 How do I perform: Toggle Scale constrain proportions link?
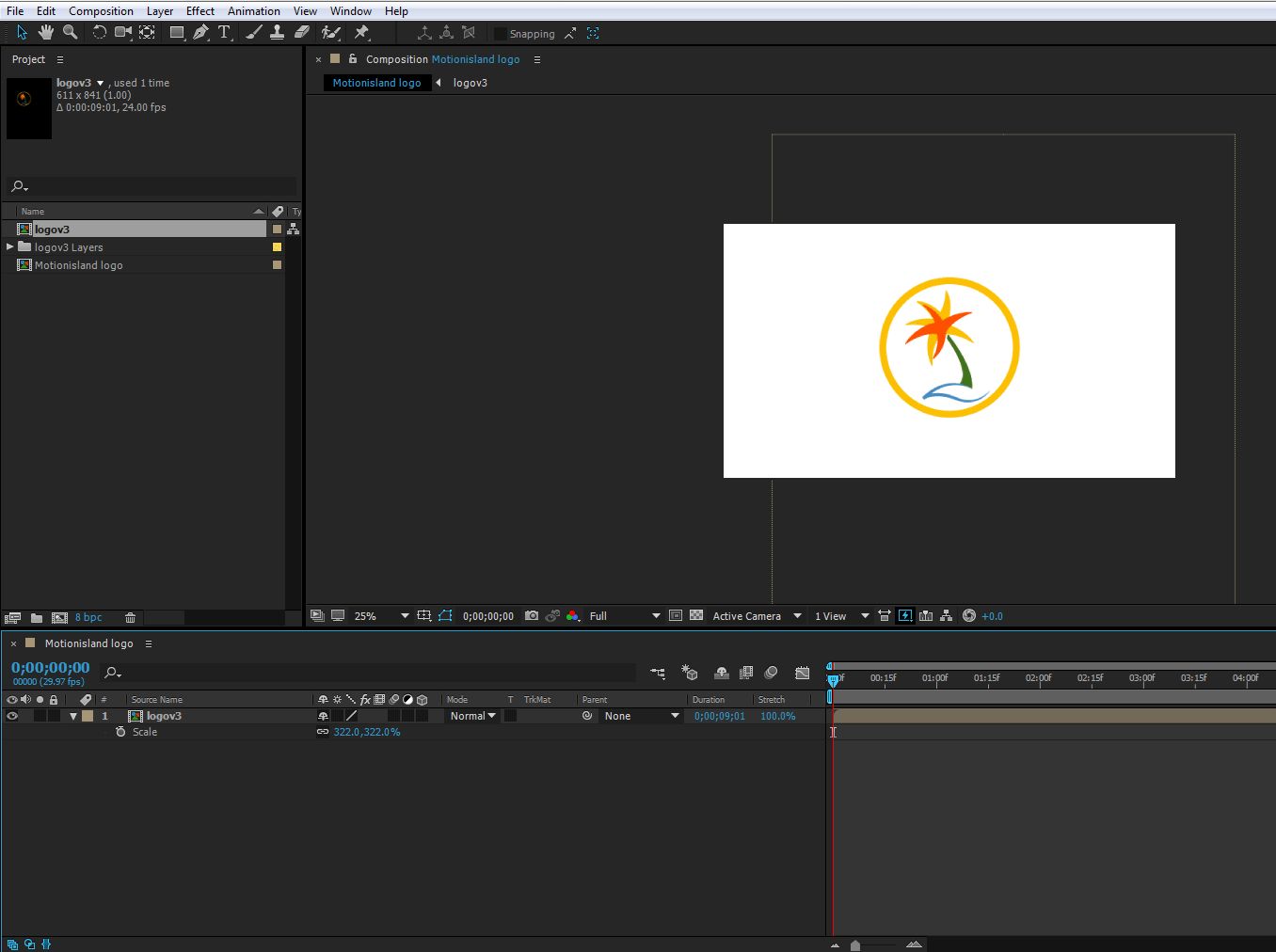(323, 732)
